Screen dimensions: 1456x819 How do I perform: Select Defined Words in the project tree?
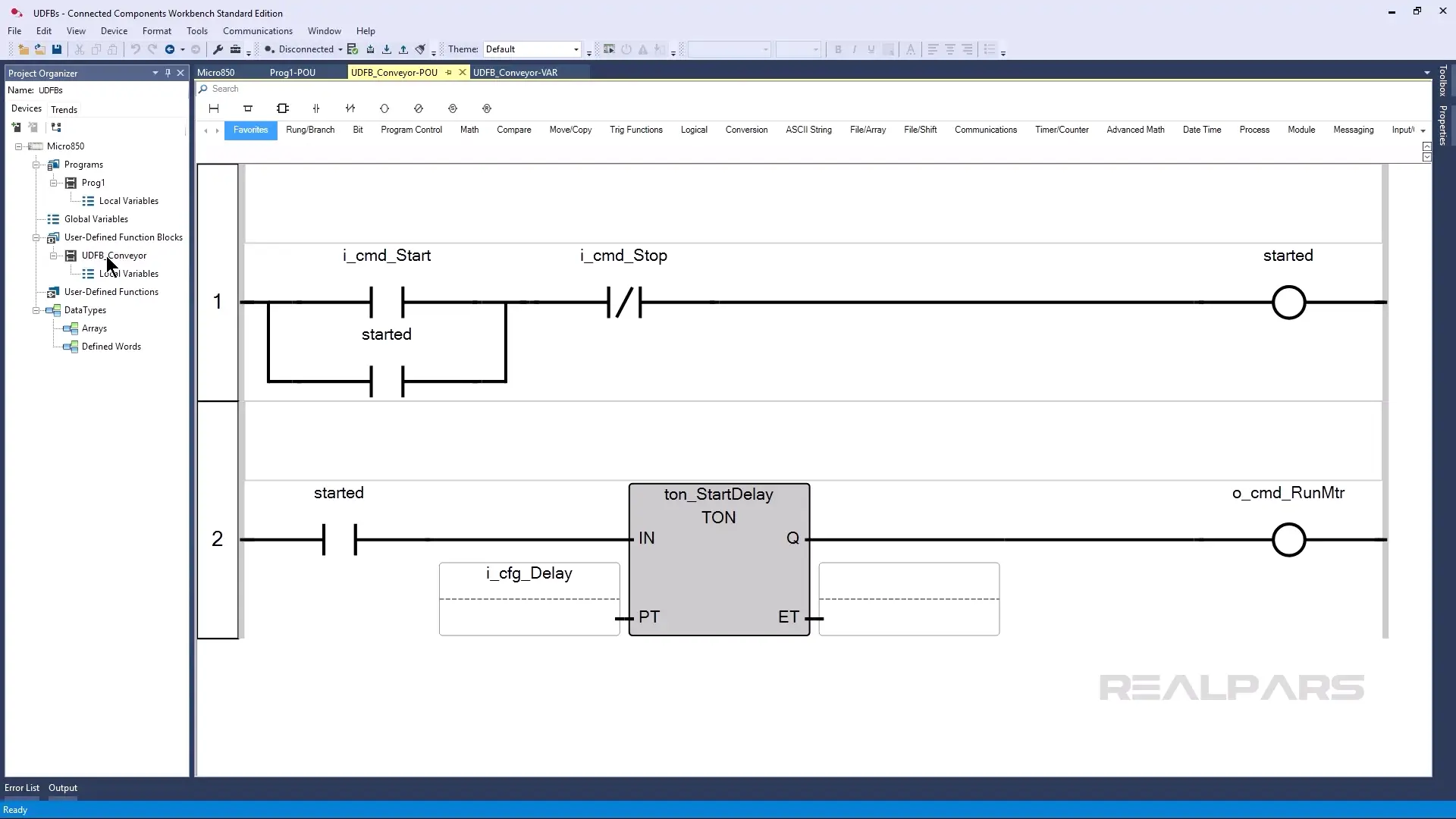pos(111,347)
